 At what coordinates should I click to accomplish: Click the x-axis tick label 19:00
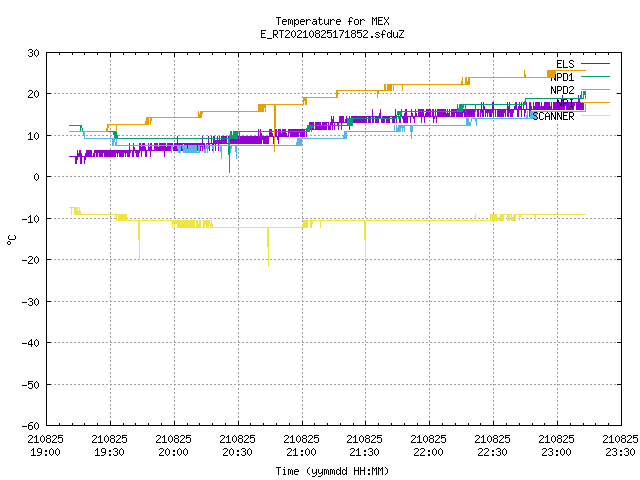pyautogui.click(x=45, y=452)
